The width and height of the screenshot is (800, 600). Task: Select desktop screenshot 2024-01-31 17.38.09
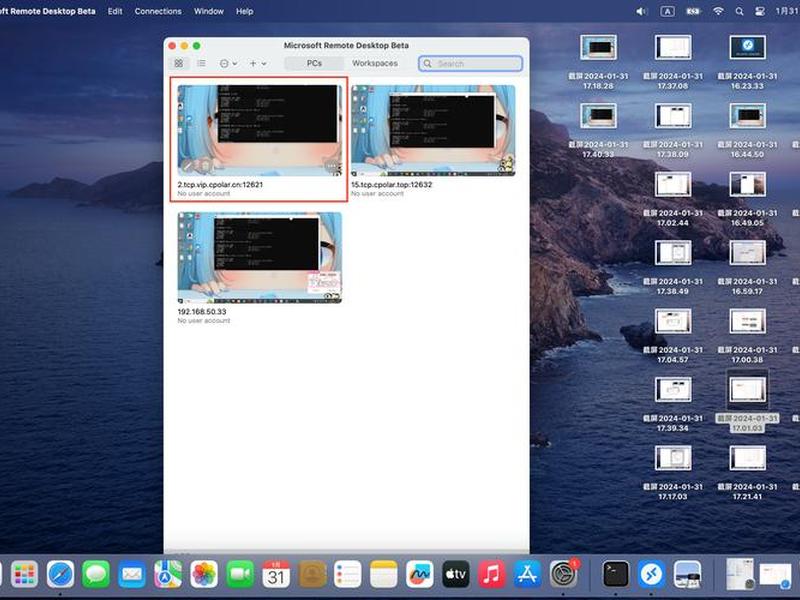tap(673, 116)
